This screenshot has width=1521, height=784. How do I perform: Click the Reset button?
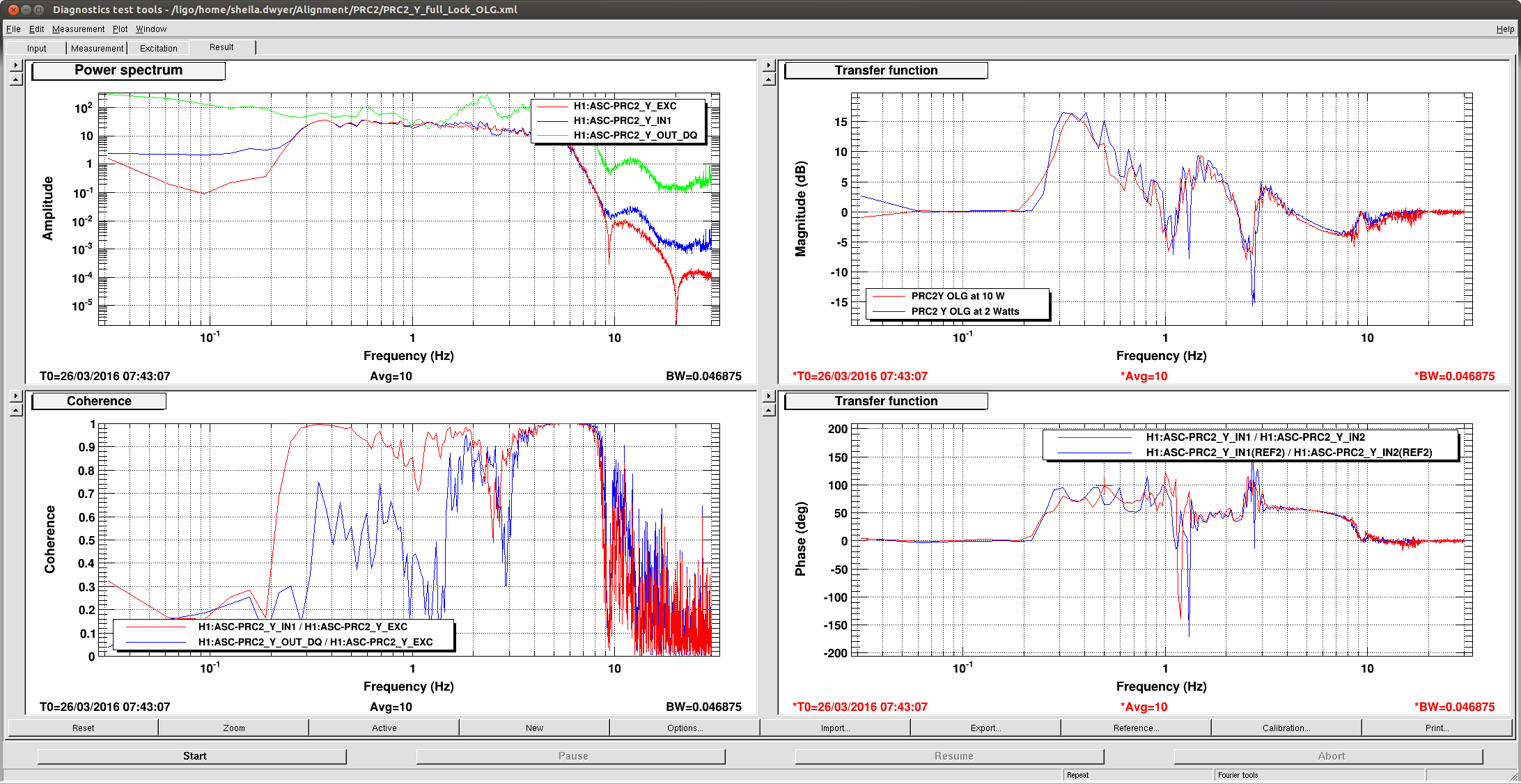coord(83,728)
